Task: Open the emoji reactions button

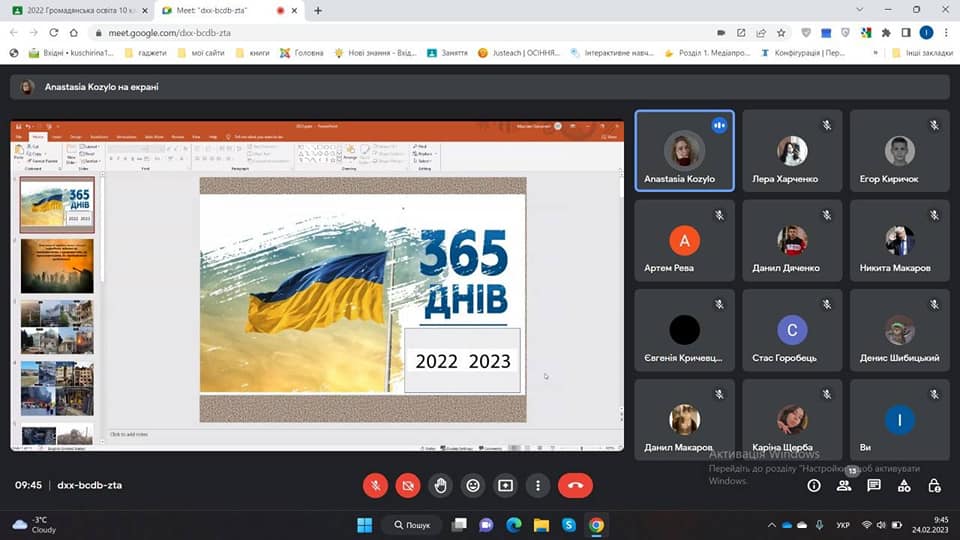Action: coord(473,486)
